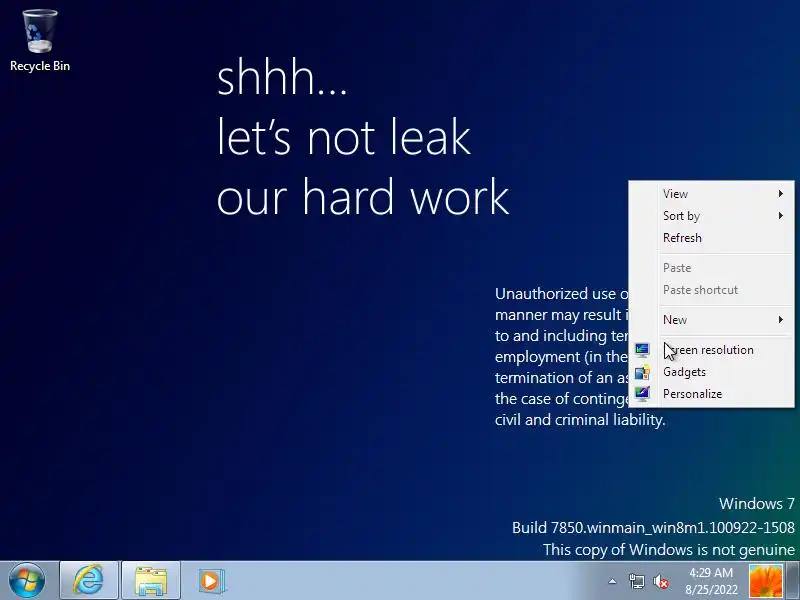Click the arrow beside Sort by
The image size is (800, 600).
pos(781,216)
